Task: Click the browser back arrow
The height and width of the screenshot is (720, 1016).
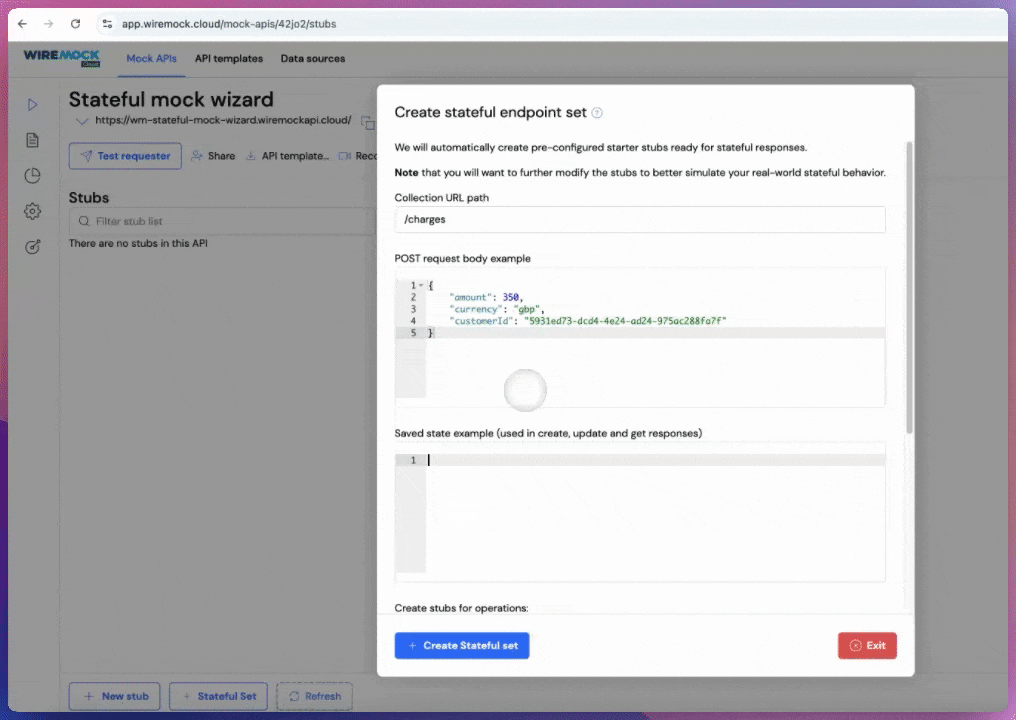Action: 22,24
